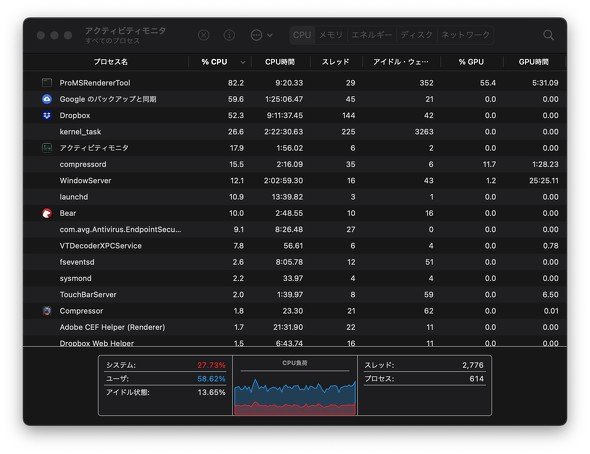Switch to the エネルギー tab
The width and height of the screenshot is (590, 454).
371,35
